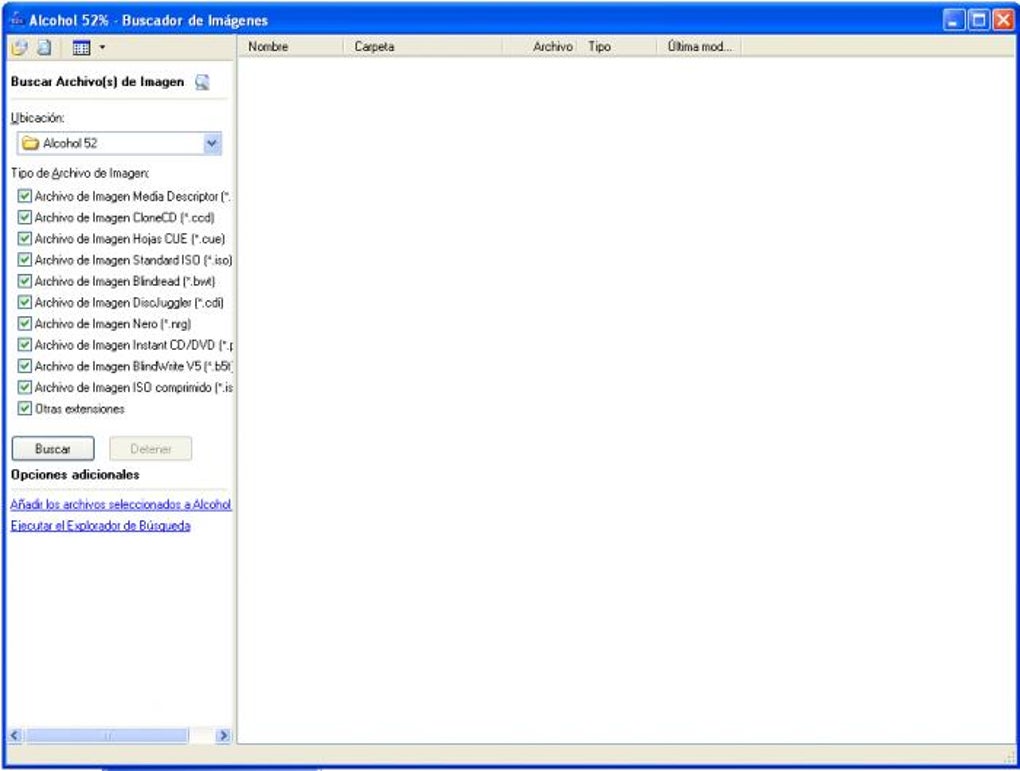Click the grid view mode icon

81,47
